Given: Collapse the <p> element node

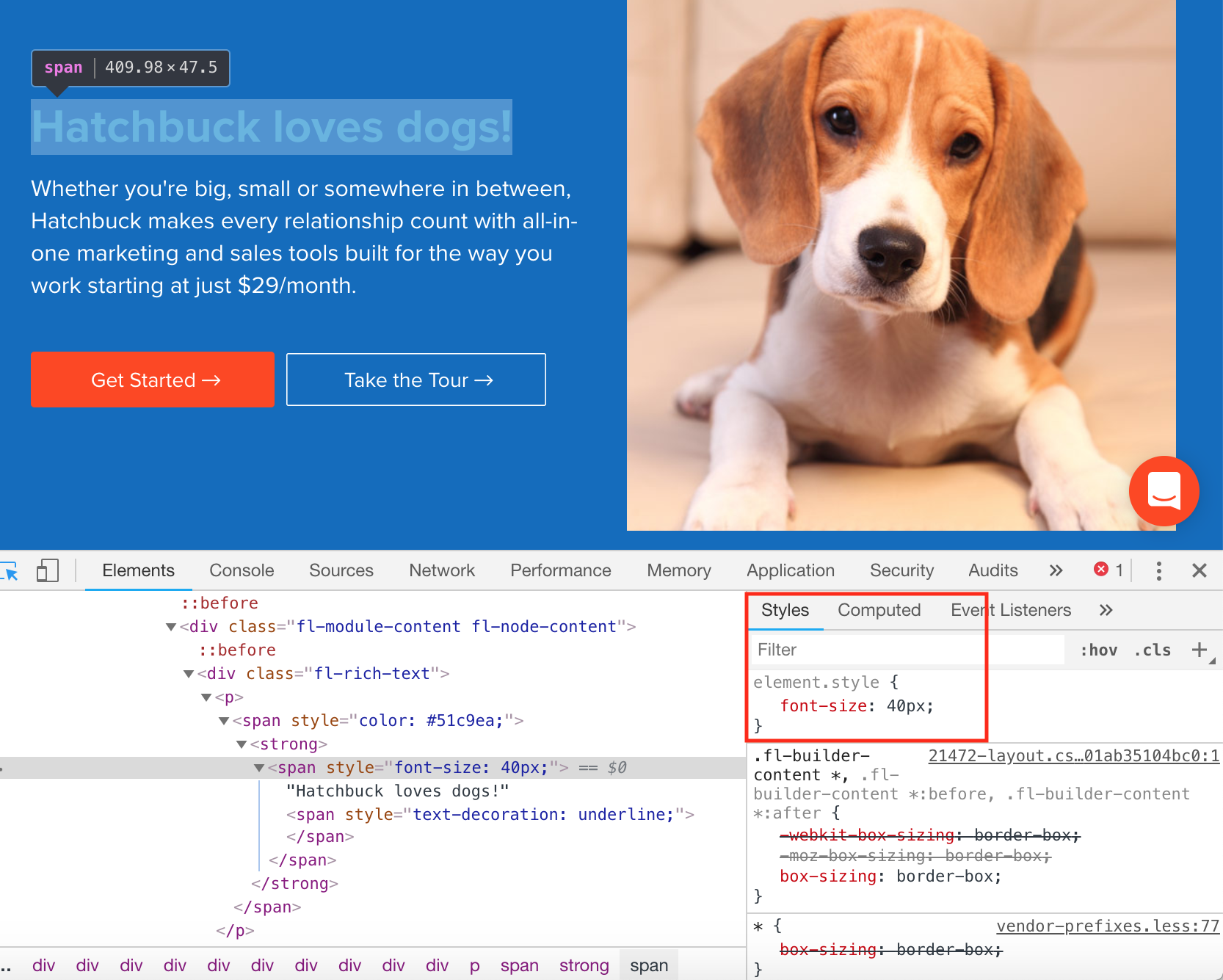Looking at the screenshot, I should pyautogui.click(x=206, y=697).
